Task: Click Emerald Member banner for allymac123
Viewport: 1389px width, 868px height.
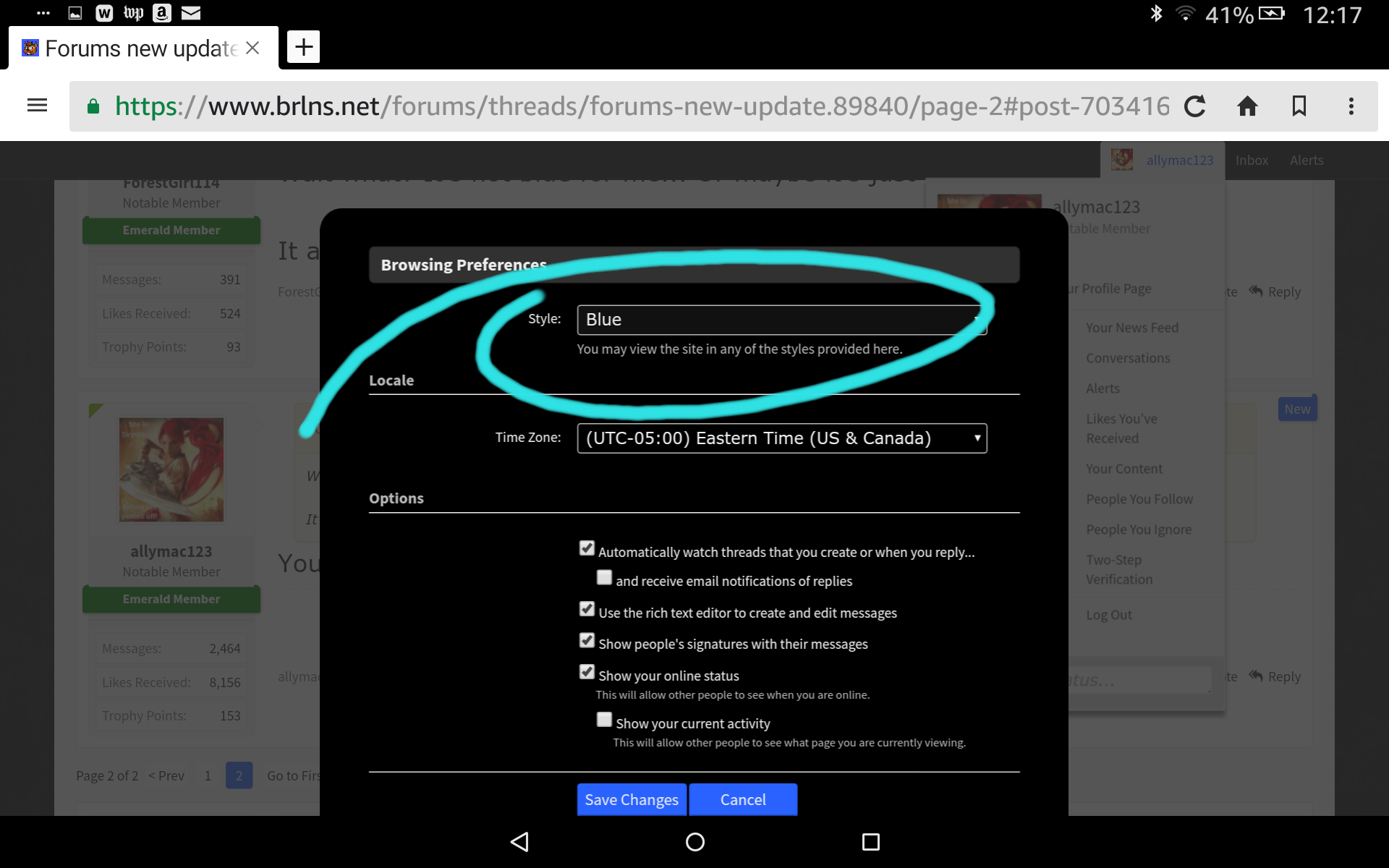Action: [171, 599]
